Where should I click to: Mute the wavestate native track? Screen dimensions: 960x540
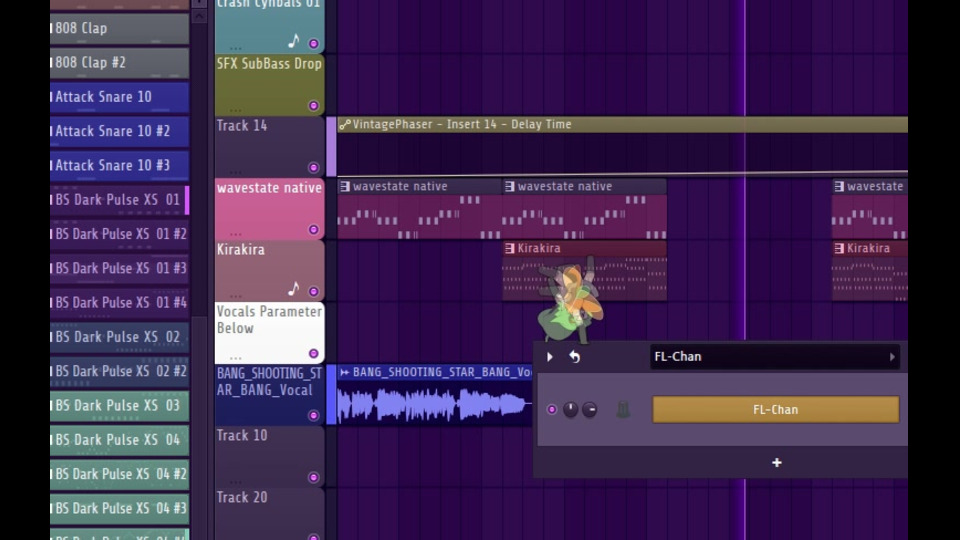[x=313, y=229]
